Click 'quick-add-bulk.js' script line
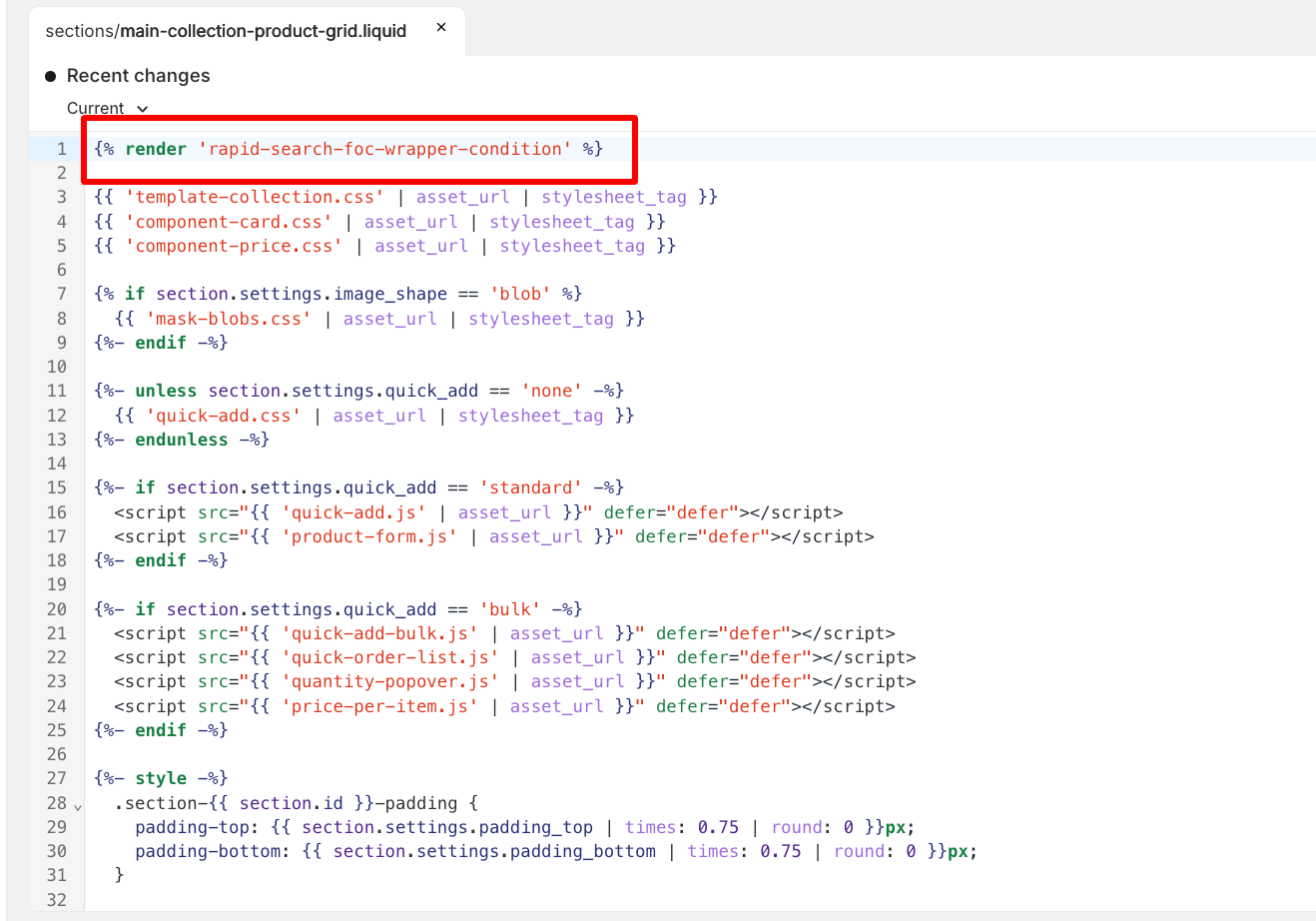The width and height of the screenshot is (1316, 921). pyautogui.click(x=504, y=633)
